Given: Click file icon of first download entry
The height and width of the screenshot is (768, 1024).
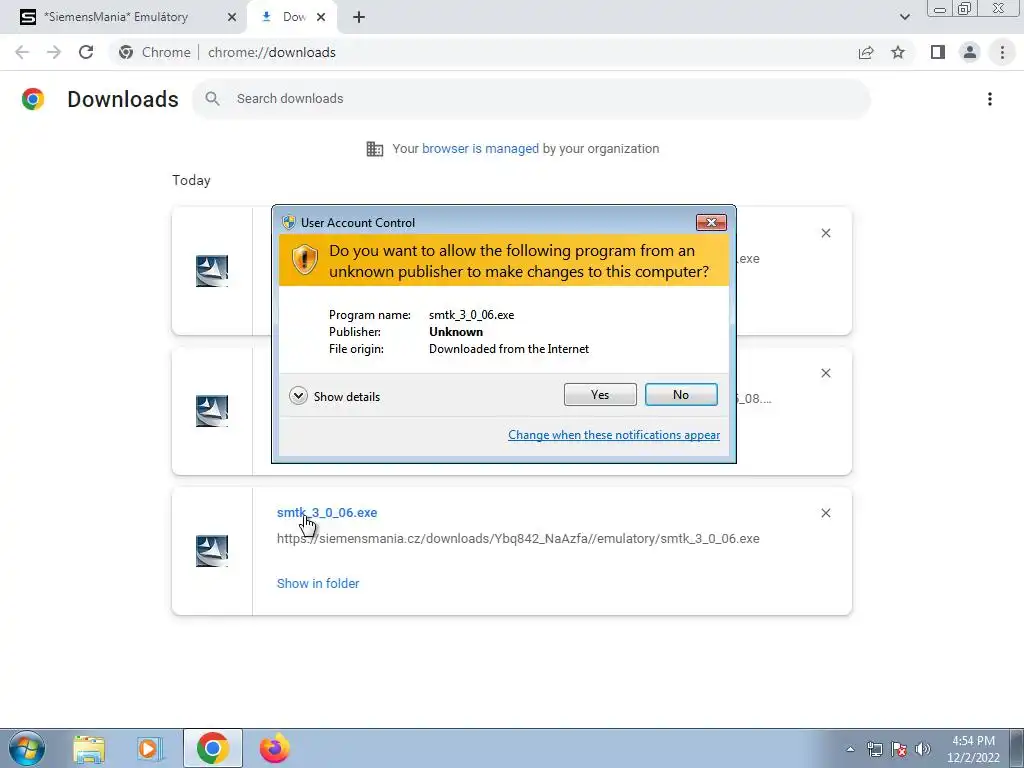Looking at the screenshot, I should tap(212, 270).
